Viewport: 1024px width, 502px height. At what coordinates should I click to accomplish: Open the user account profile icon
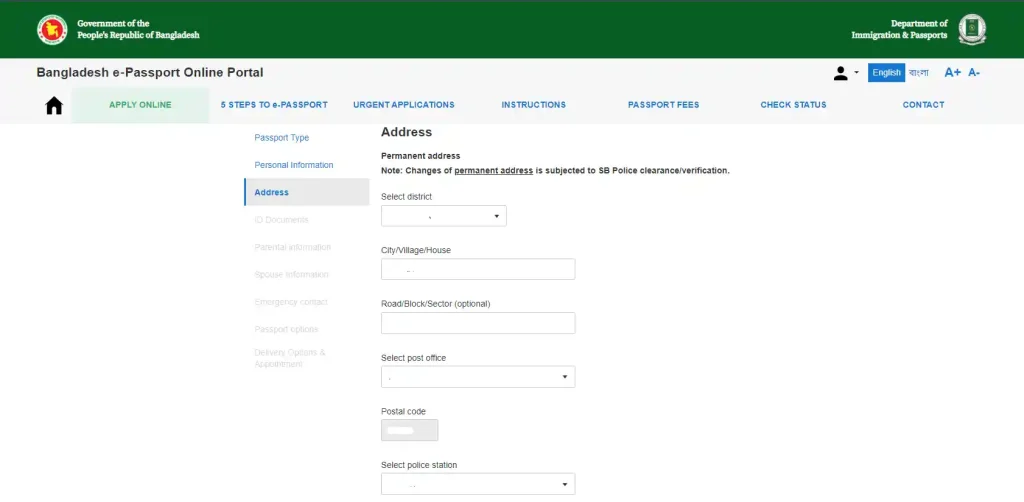click(841, 73)
